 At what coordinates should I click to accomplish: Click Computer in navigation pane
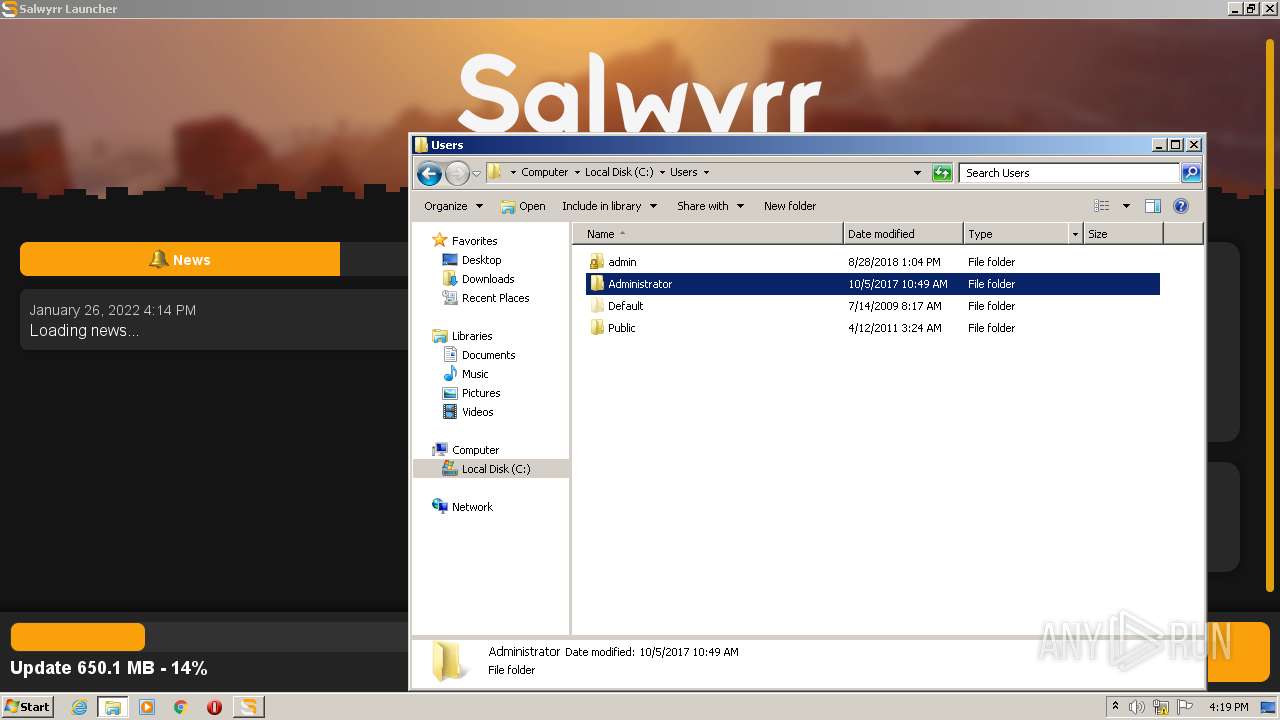475,450
